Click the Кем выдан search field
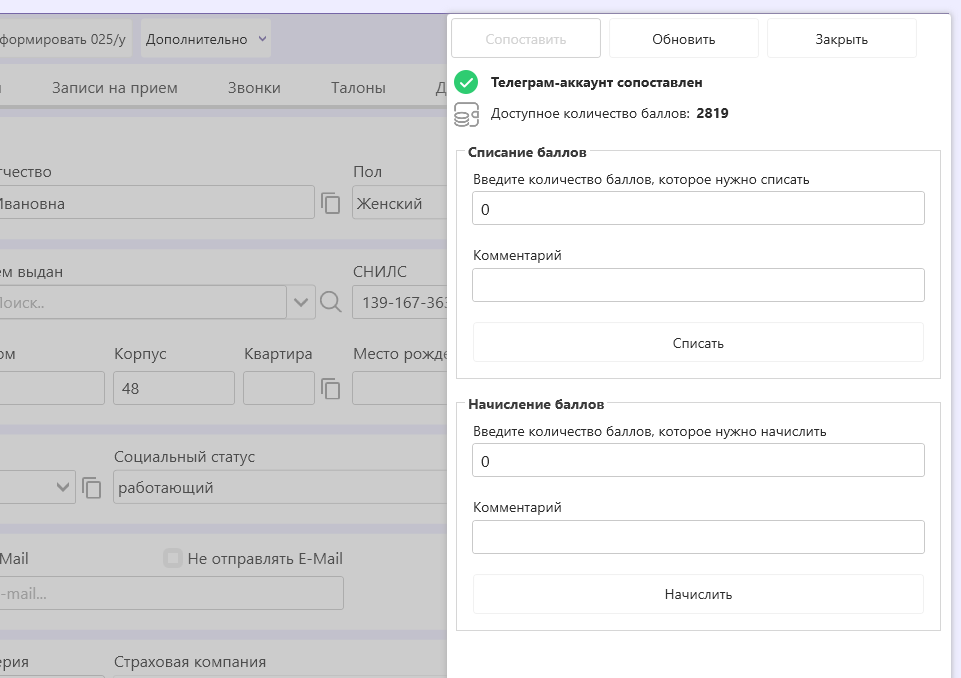This screenshot has width=961, height=678. 143,302
